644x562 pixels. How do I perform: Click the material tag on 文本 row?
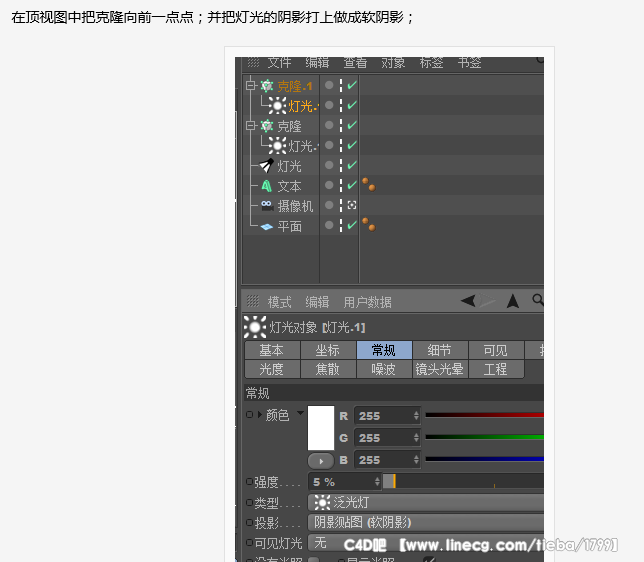[369, 184]
